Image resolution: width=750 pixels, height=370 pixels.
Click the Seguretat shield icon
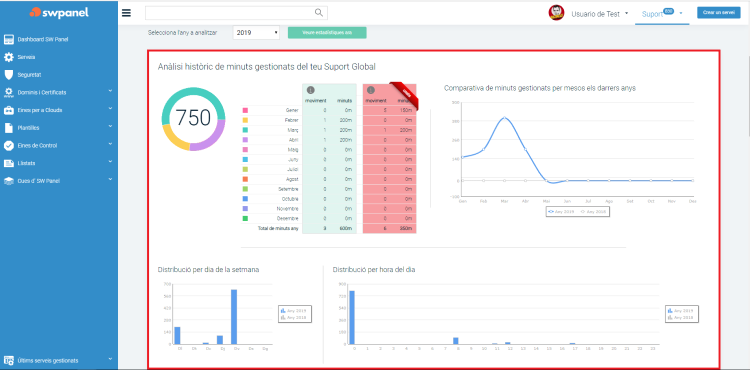tap(9, 75)
